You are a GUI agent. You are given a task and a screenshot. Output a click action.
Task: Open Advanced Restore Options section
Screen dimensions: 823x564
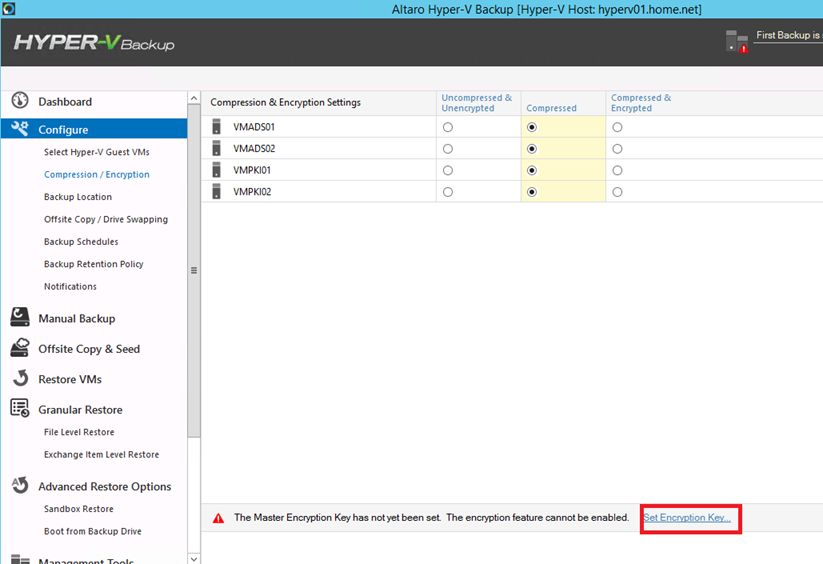point(104,486)
